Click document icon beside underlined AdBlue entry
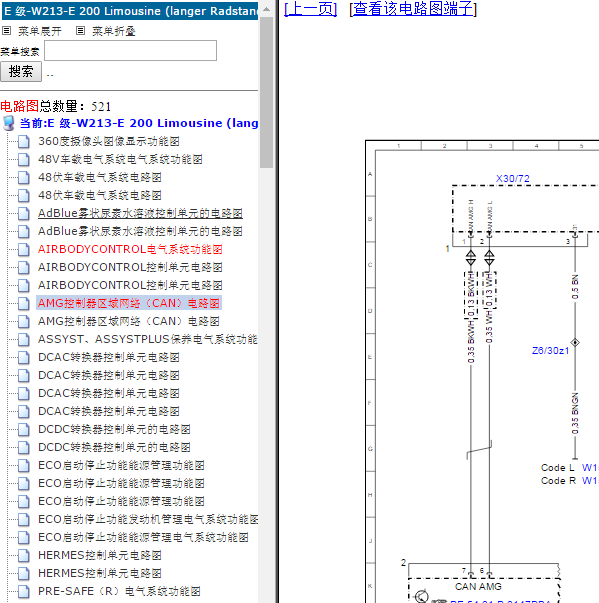Viewport: 599px width, 603px height. click(x=24, y=213)
